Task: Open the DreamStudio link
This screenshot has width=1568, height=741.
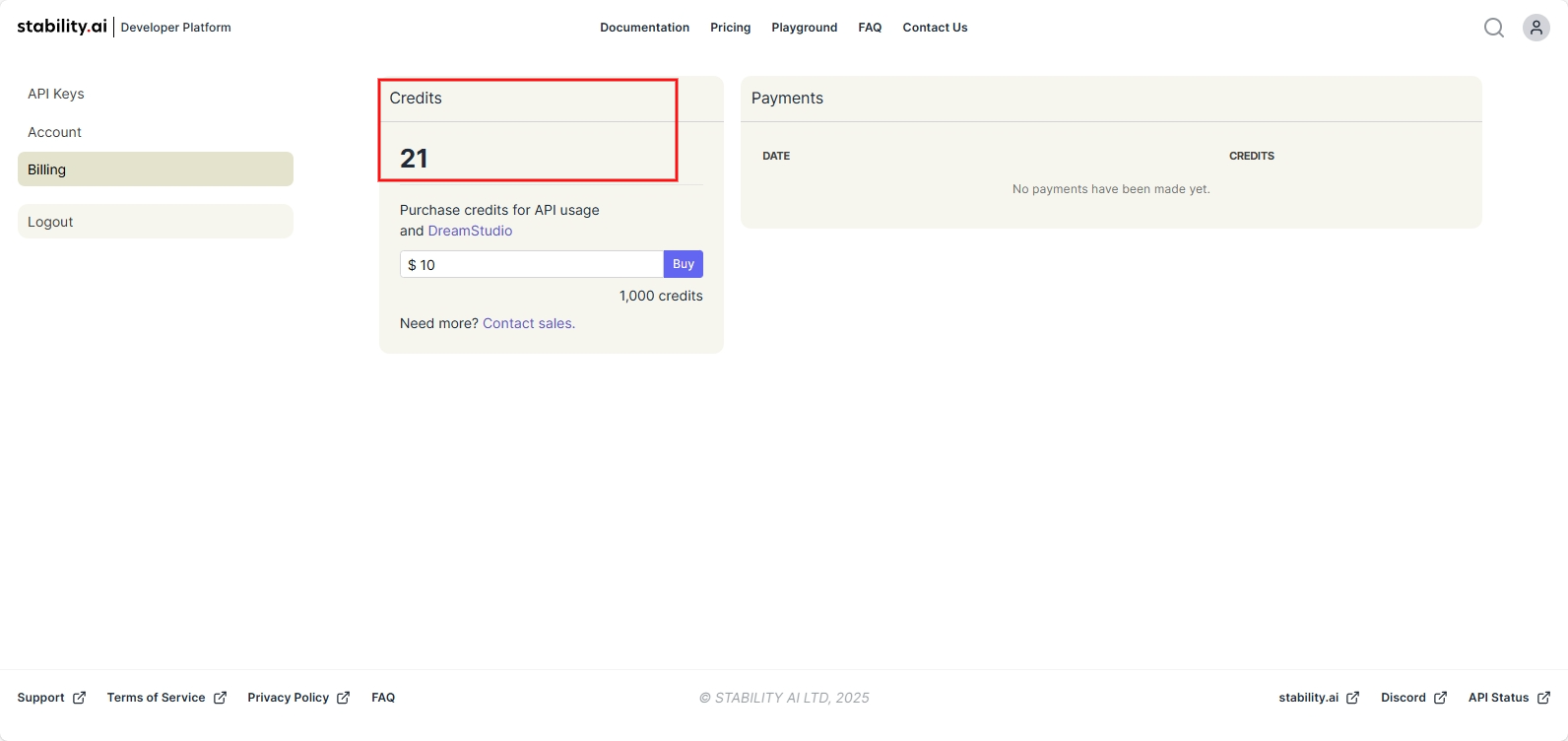Action: [x=470, y=231]
